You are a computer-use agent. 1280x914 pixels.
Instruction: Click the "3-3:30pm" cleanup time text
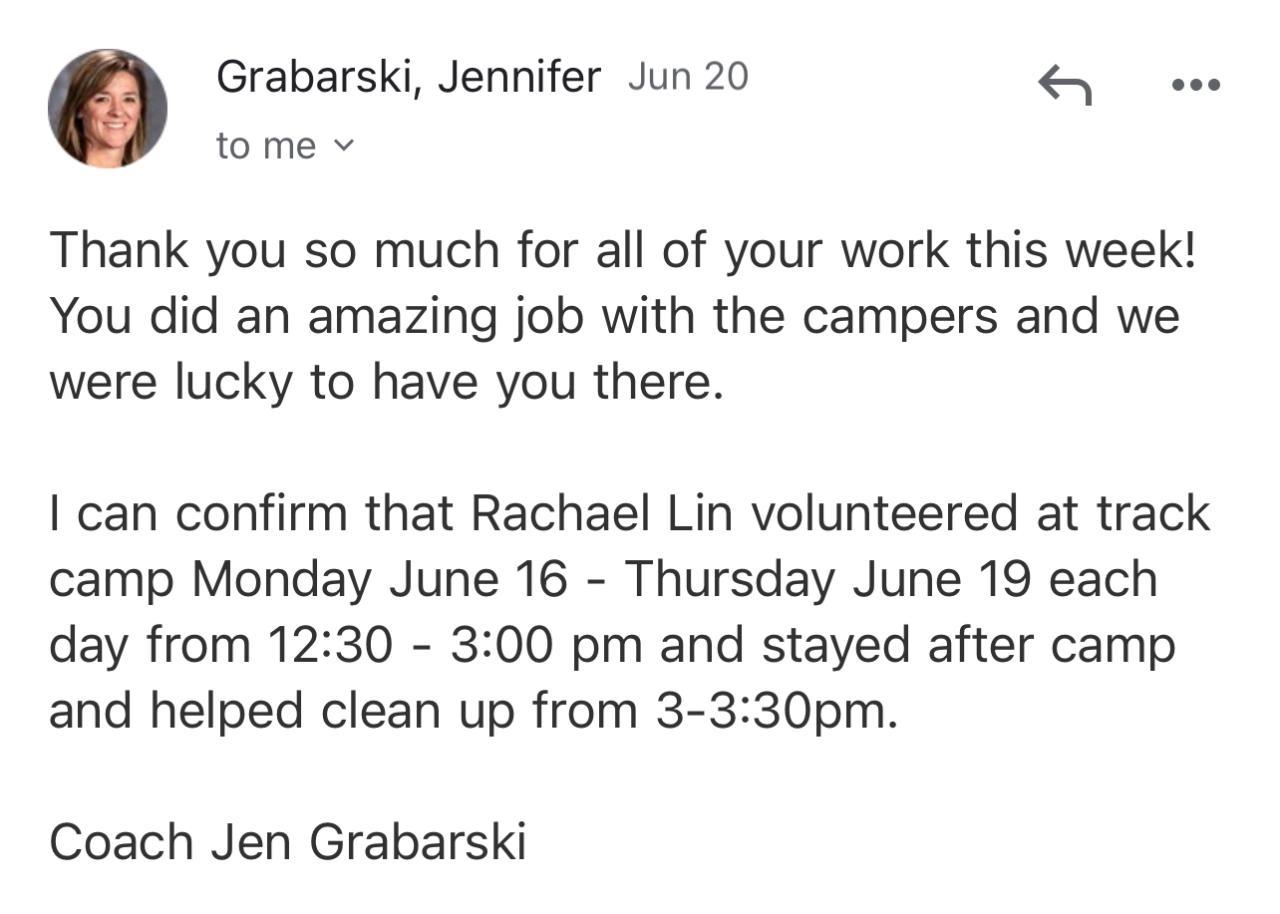click(x=777, y=712)
